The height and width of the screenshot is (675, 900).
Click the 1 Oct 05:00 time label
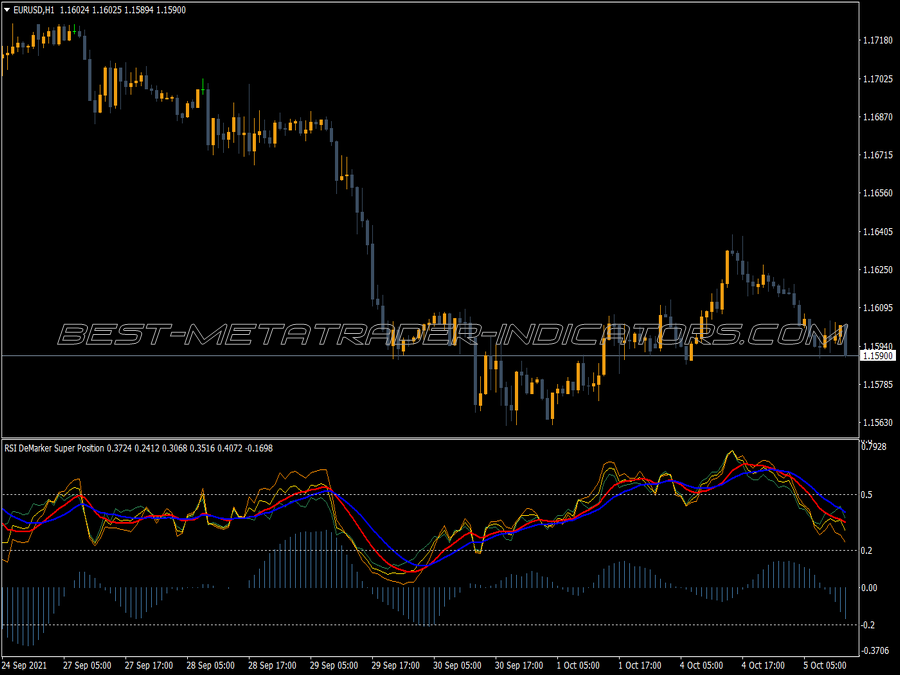(x=579, y=665)
